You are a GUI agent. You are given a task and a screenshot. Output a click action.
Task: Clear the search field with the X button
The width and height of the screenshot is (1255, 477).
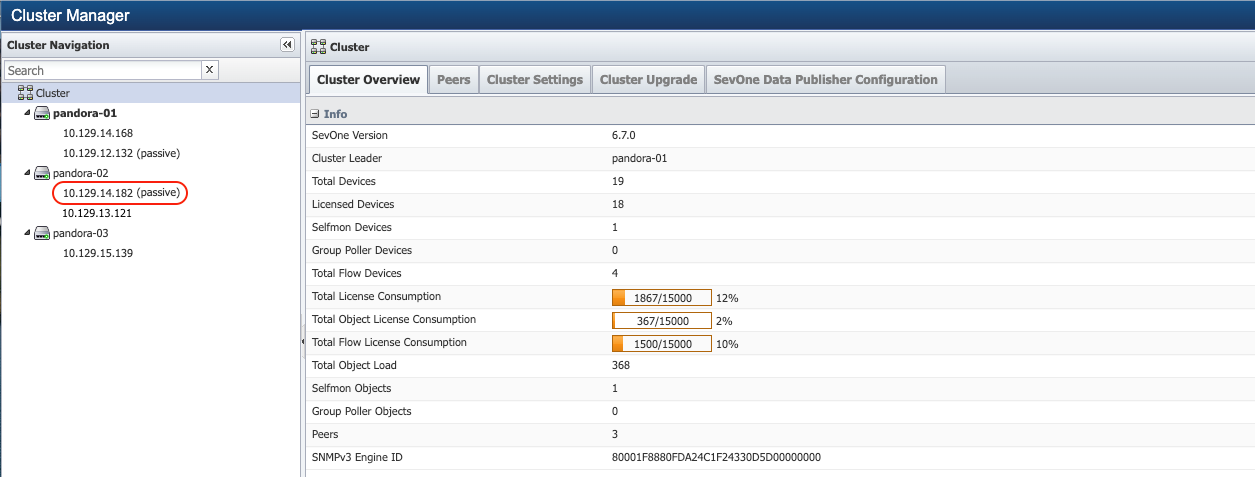210,70
